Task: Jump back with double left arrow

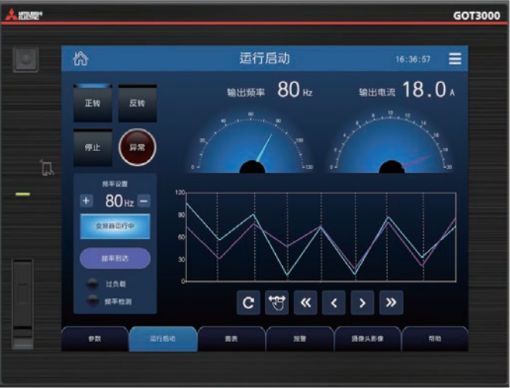Action: [x=305, y=303]
